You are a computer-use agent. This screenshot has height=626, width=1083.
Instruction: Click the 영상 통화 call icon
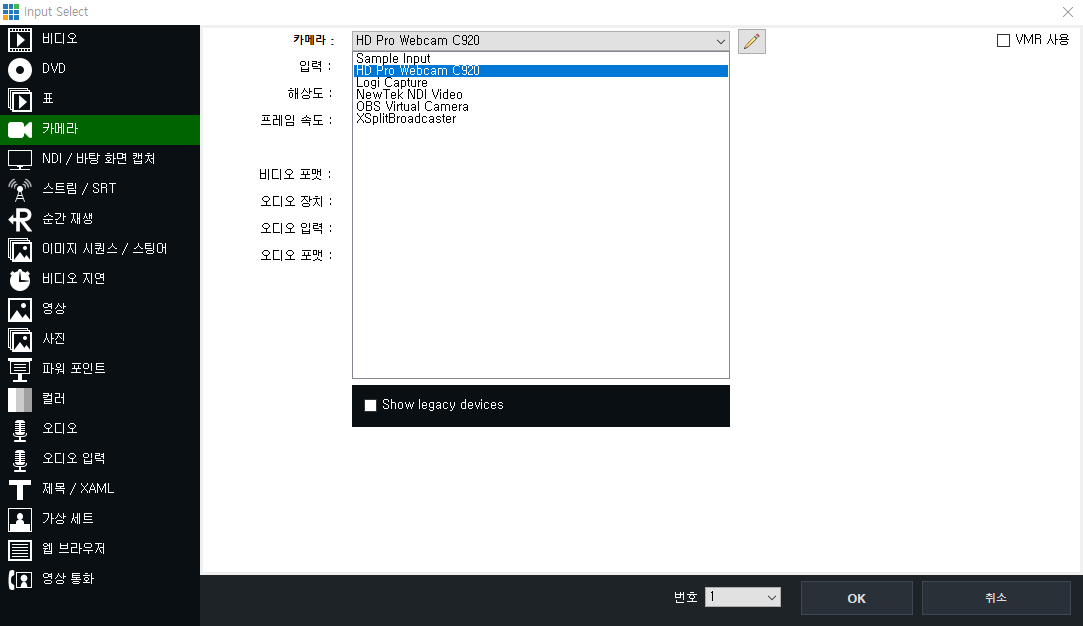click(x=19, y=580)
